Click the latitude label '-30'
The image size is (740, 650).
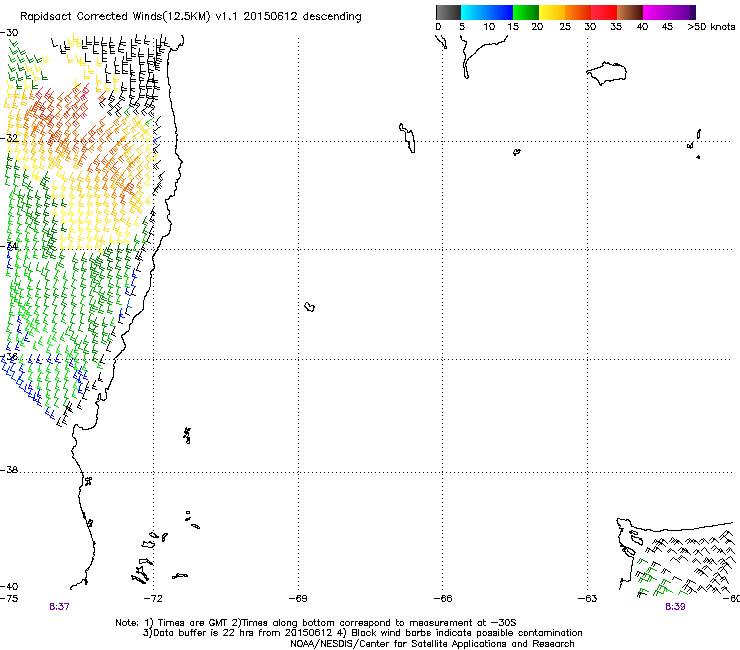pos(9,33)
